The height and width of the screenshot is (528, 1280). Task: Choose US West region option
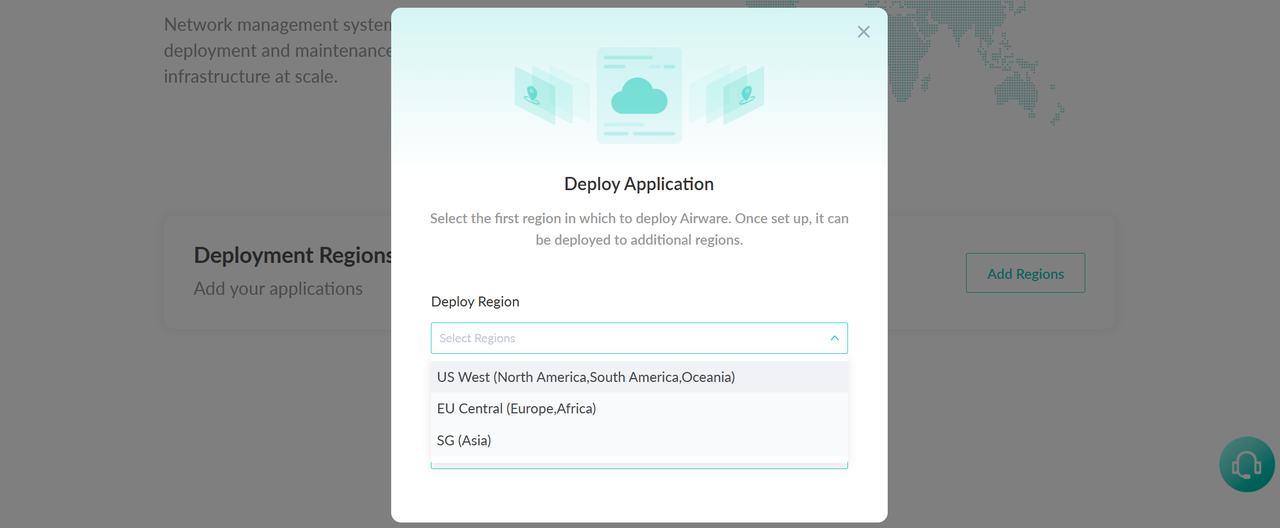click(586, 377)
